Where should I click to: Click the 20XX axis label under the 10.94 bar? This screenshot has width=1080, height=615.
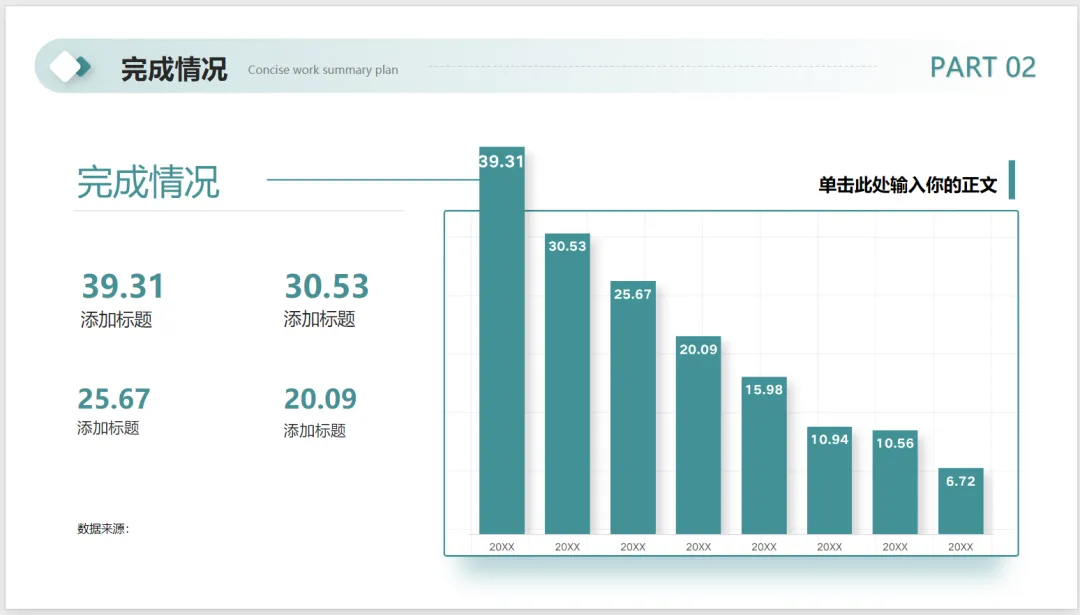[x=829, y=547]
